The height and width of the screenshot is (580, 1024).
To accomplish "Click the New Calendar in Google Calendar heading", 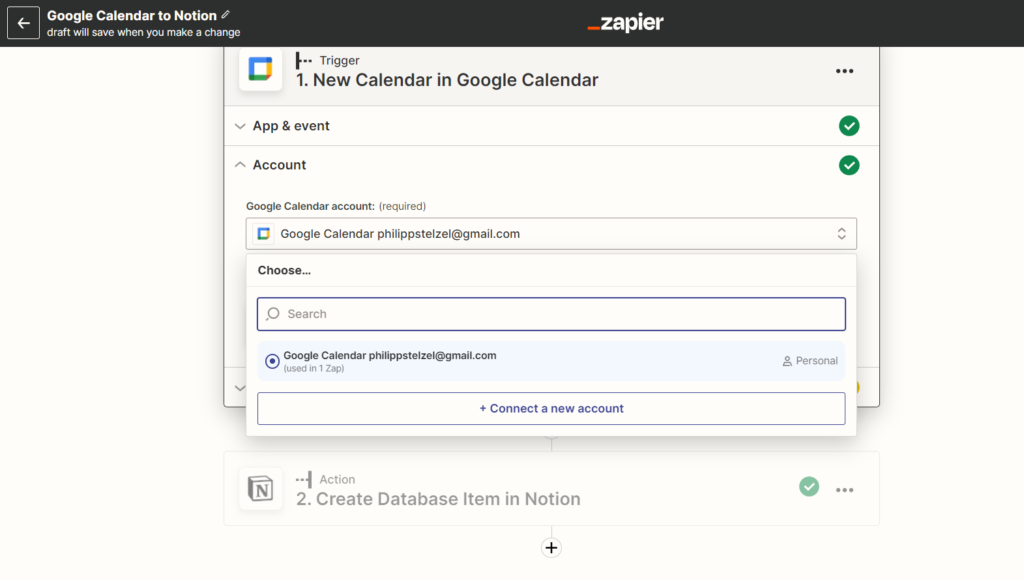I will 447,80.
